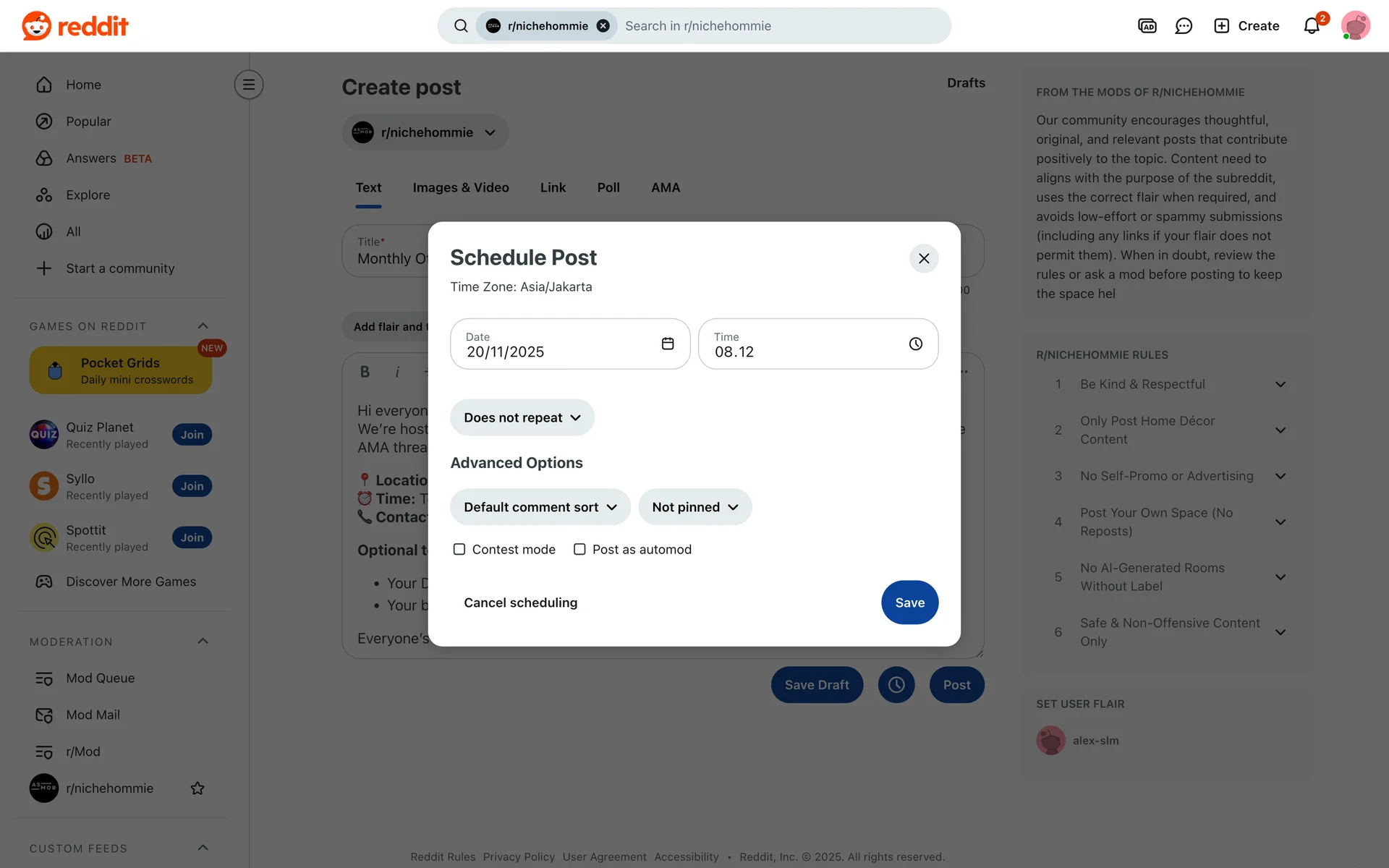The image size is (1389, 868).
Task: Favorite r/nichehommie with the star icon
Action: (197, 788)
